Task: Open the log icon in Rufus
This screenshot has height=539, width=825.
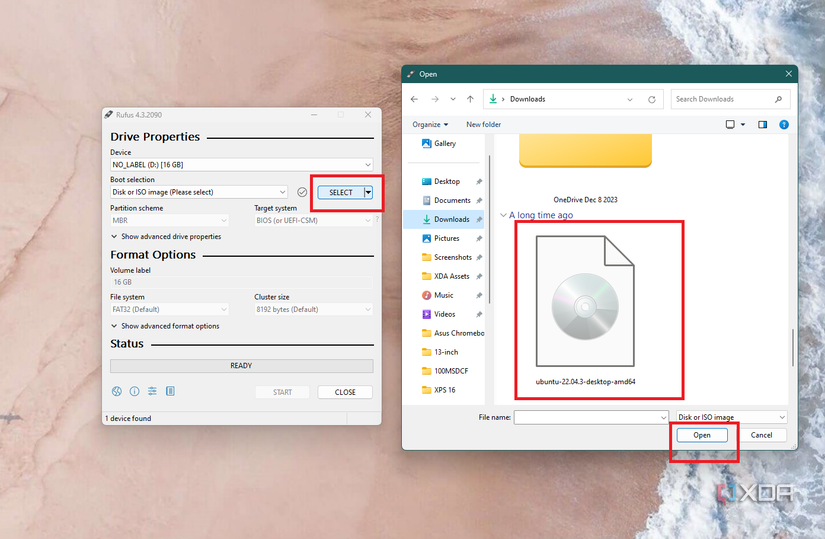Action: [x=170, y=391]
